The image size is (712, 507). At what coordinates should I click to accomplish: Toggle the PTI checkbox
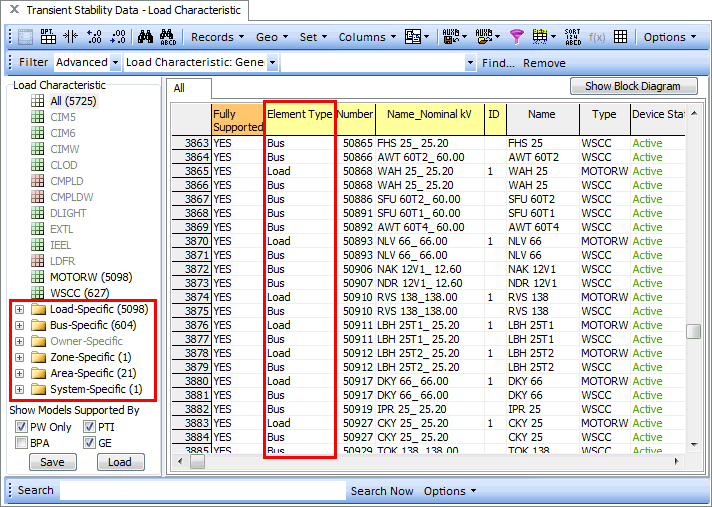(89, 427)
